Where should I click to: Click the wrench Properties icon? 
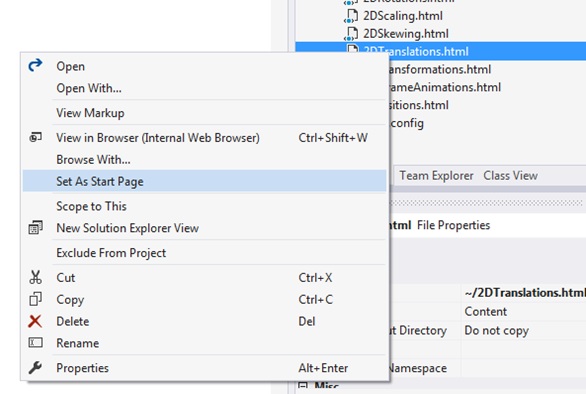[x=35, y=368]
